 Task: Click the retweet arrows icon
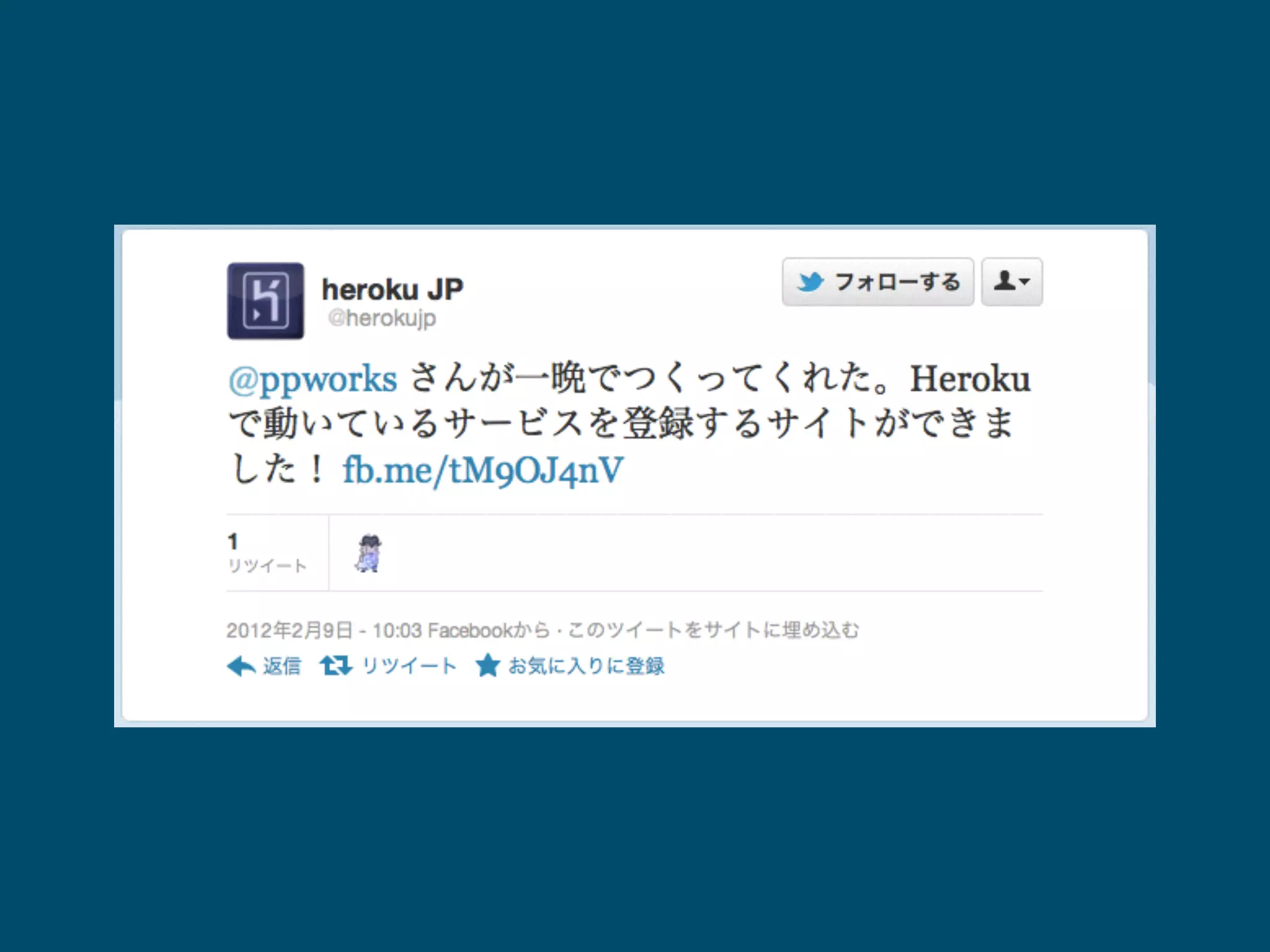click(336, 666)
